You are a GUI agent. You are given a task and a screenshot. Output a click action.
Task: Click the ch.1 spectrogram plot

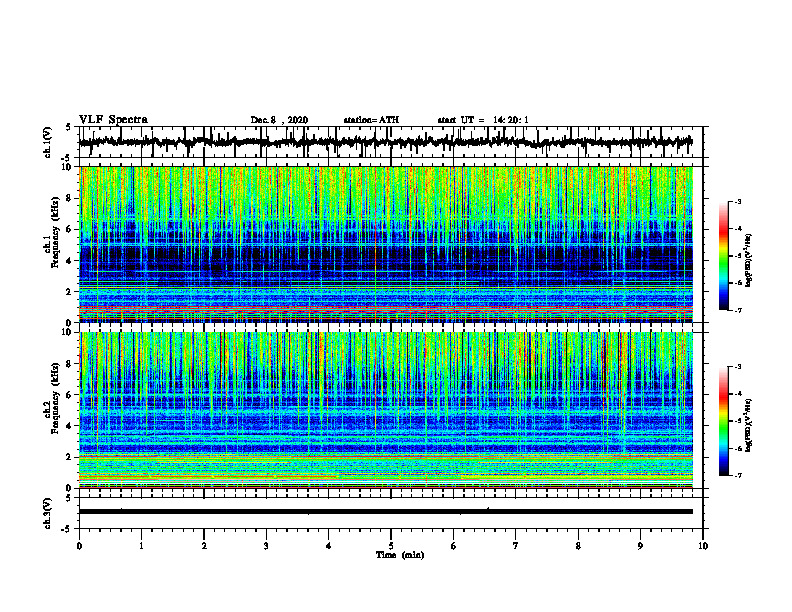386,244
